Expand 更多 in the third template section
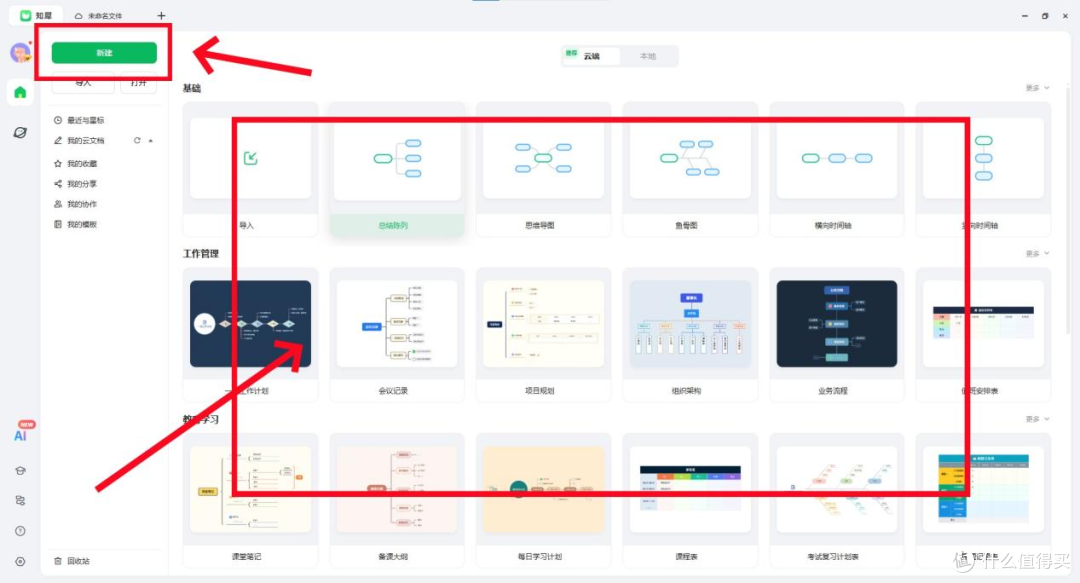Image resolution: width=1080 pixels, height=583 pixels. 1037,419
